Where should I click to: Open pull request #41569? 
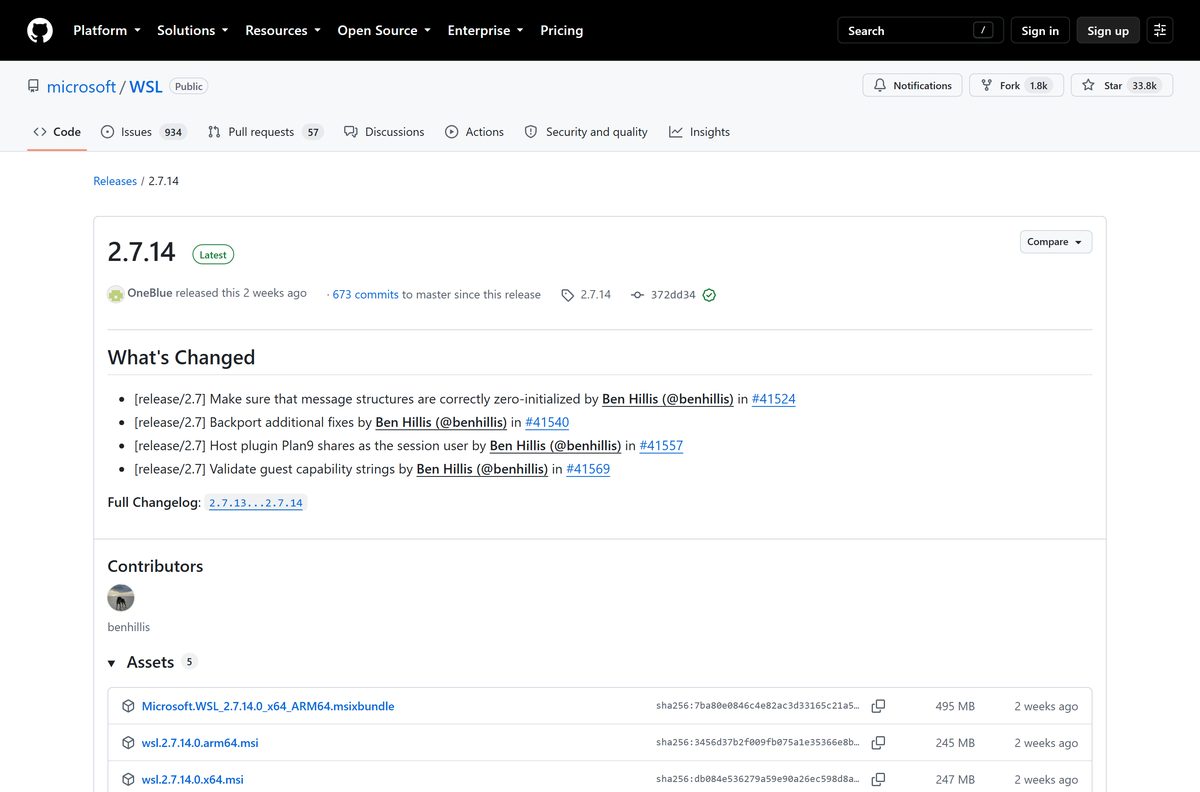click(x=588, y=469)
